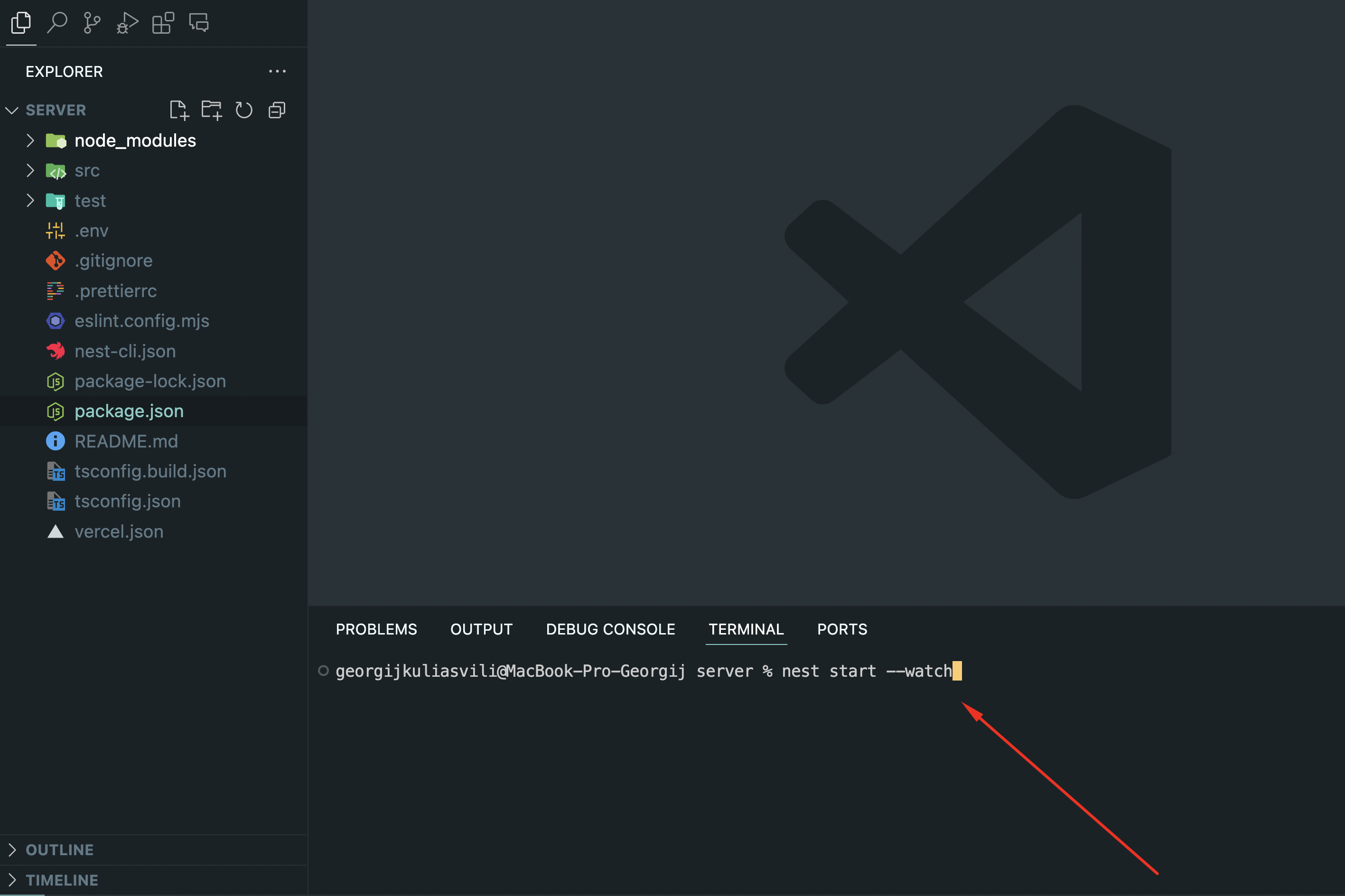Expand the src folder chevron
Viewport: 1345px width, 896px height.
(x=30, y=171)
